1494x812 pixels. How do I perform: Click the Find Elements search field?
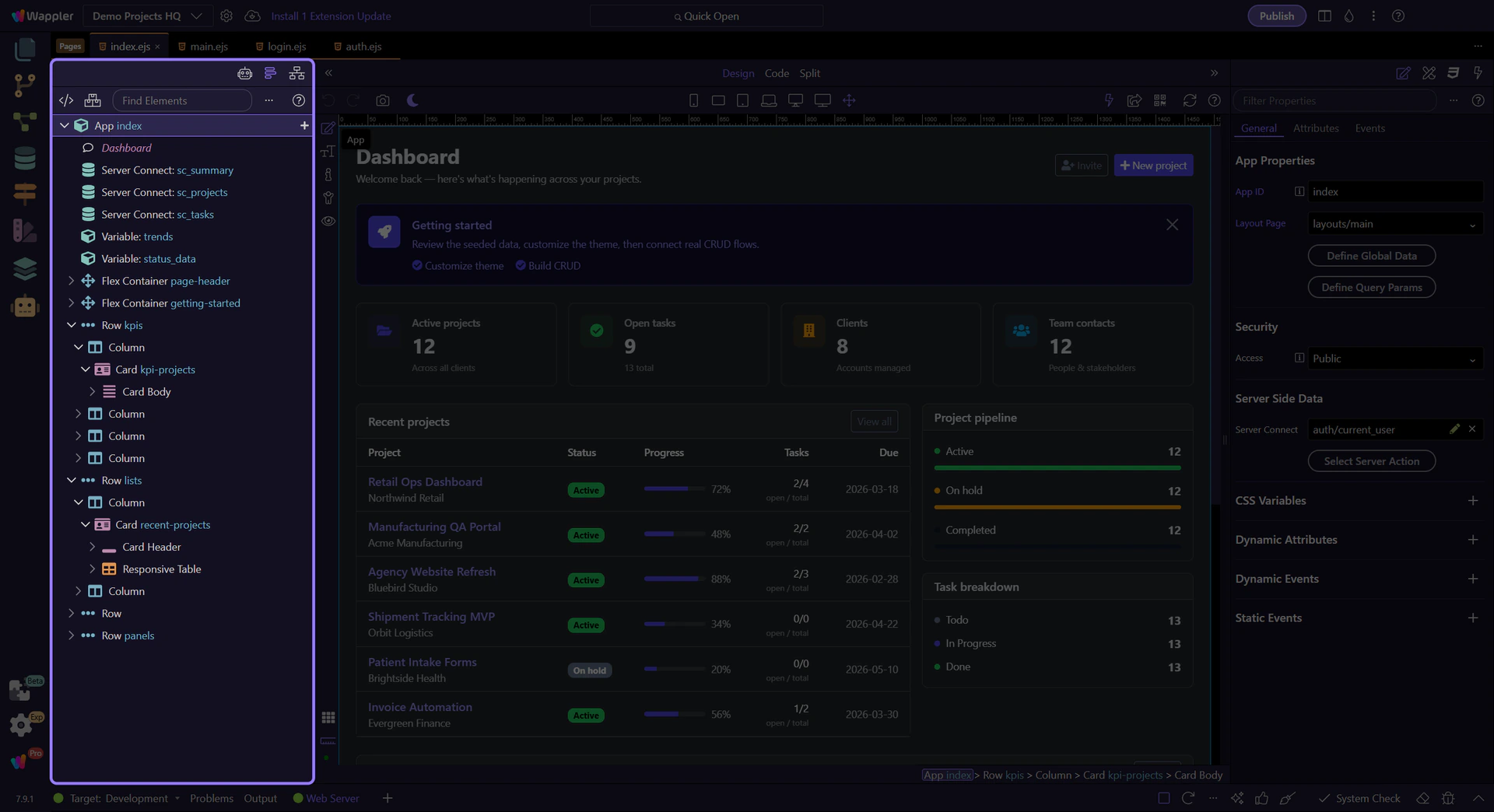[182, 100]
